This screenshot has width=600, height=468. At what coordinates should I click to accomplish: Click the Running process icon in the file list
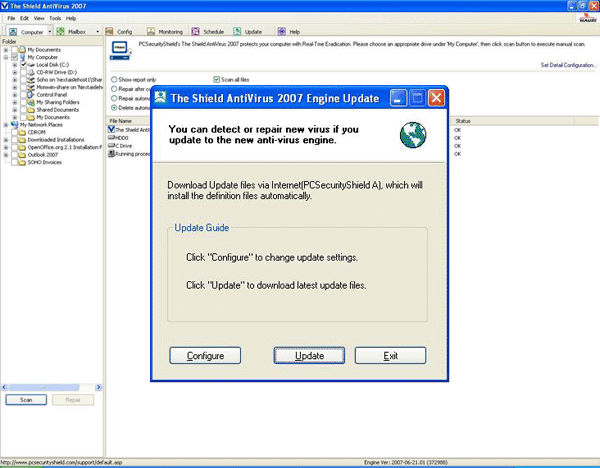tap(111, 153)
